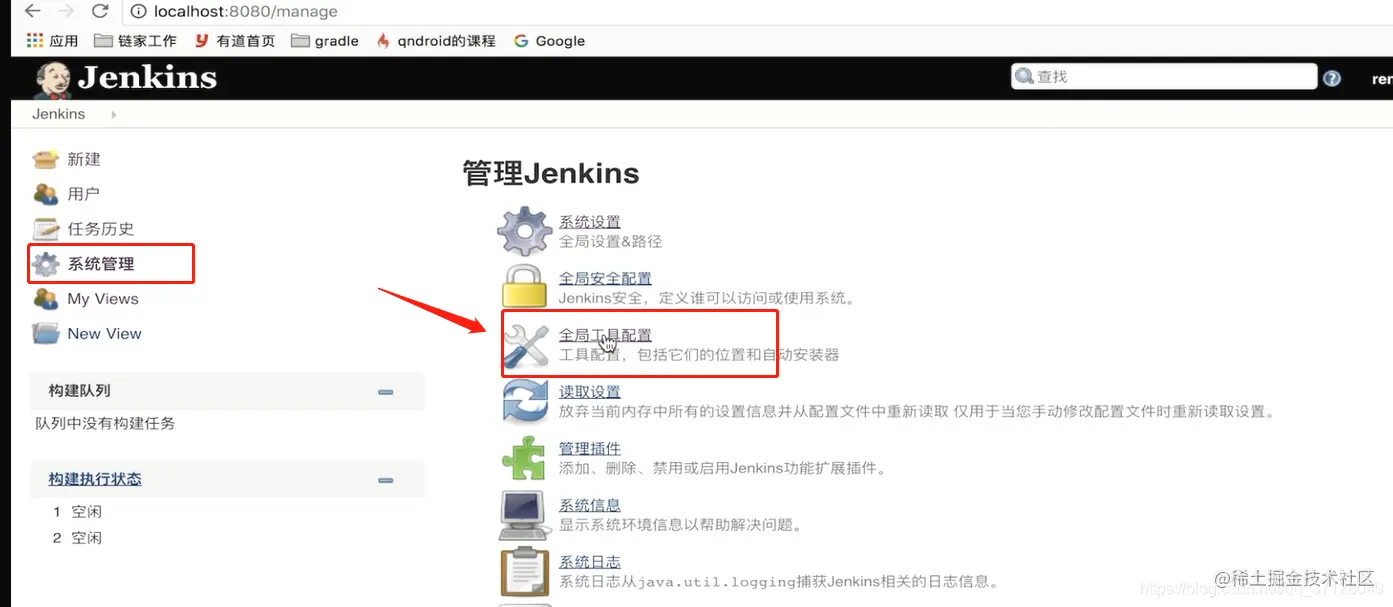Viewport: 1393px width, 607px height.
Task: Click the 显示系统环境信息以帮助解决问题 description
Action: click(680, 524)
